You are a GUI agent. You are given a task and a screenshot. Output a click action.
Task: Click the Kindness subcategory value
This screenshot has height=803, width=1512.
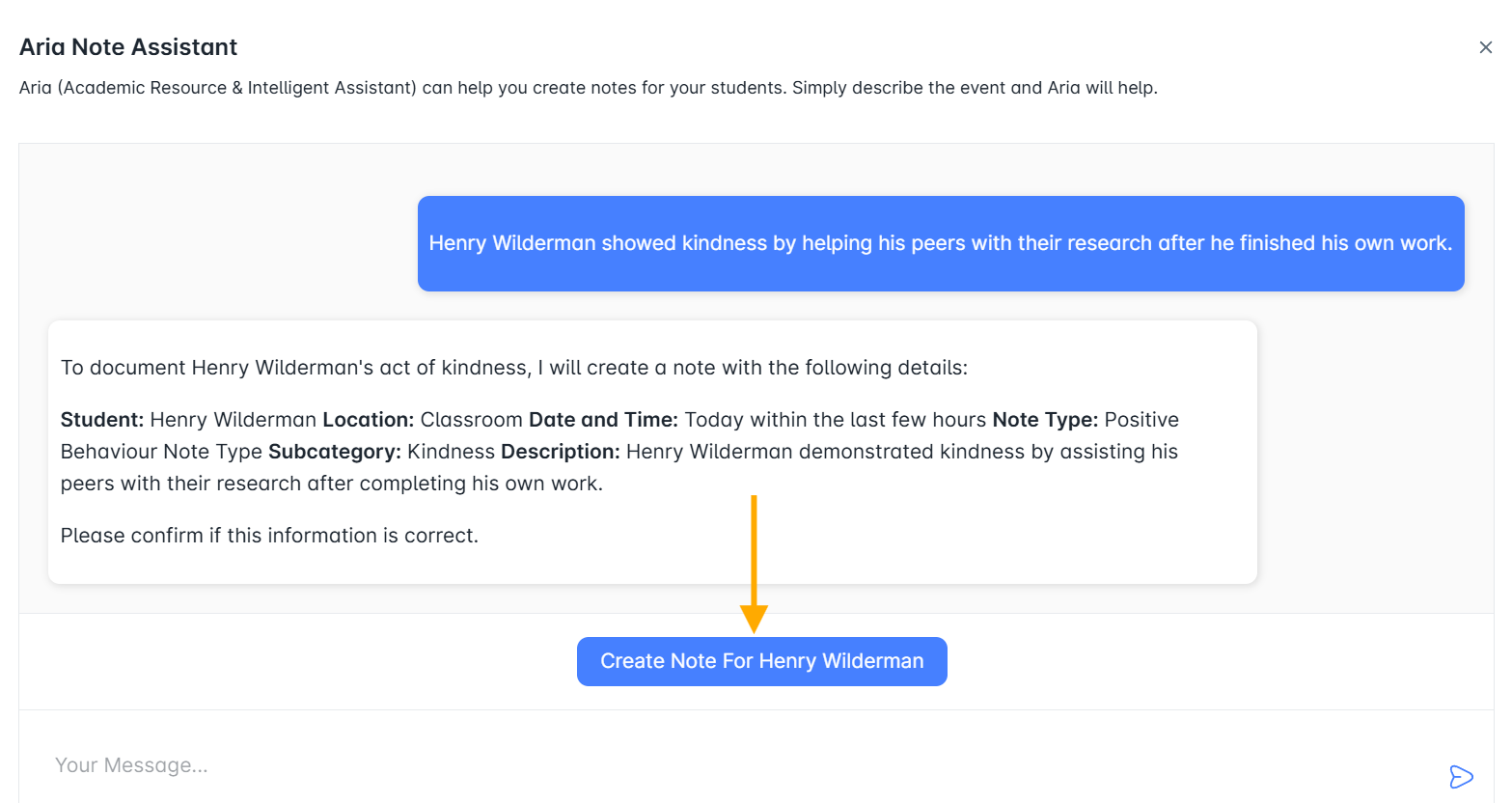click(451, 452)
